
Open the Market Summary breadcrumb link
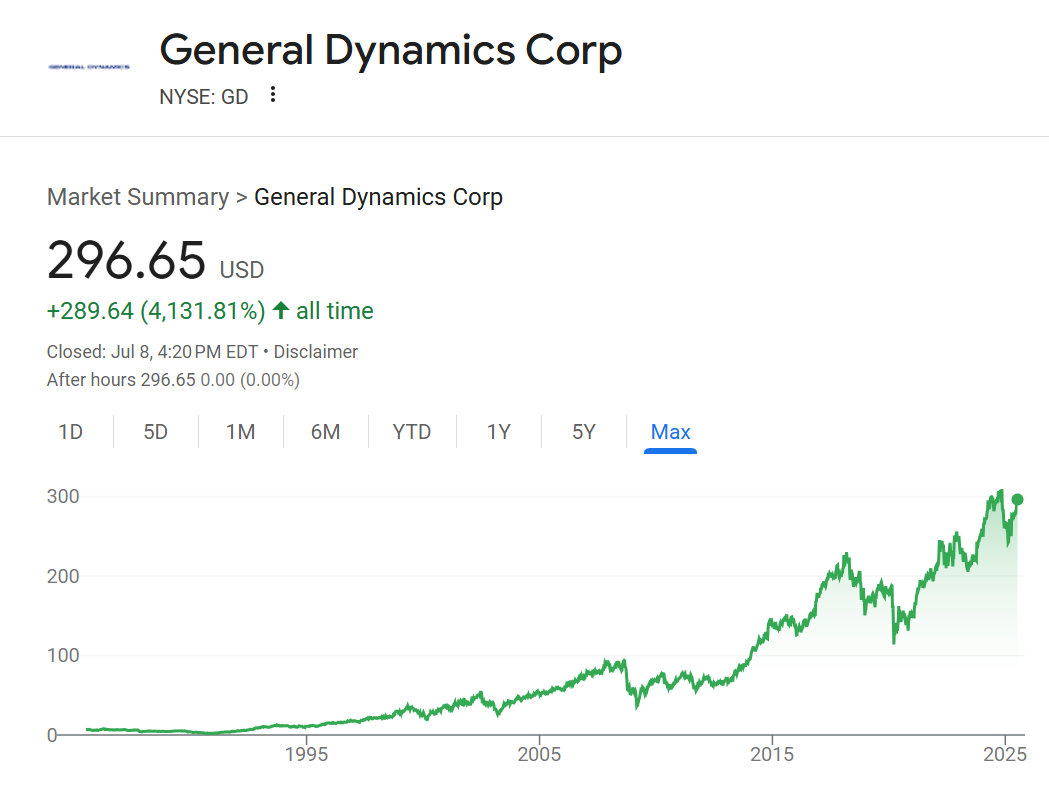(138, 197)
